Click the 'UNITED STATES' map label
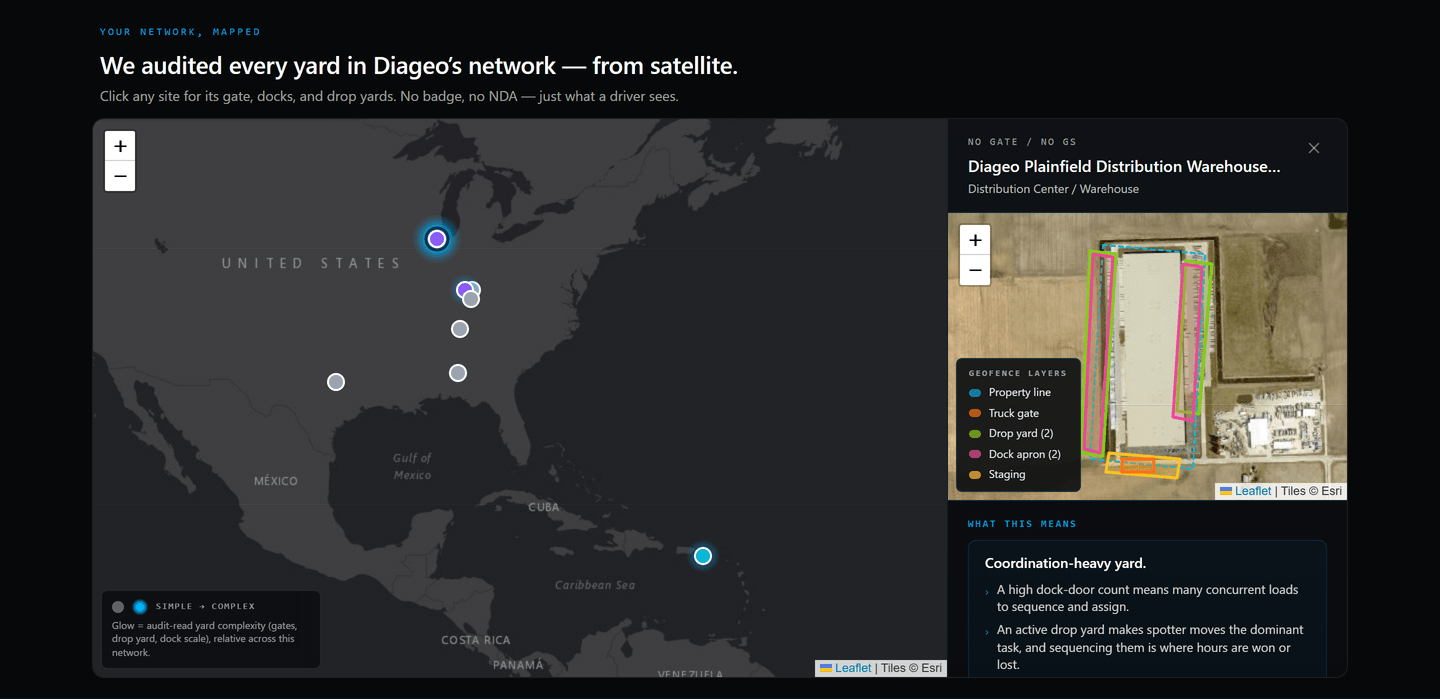Viewport: 1440px width, 699px height. pyautogui.click(x=311, y=263)
